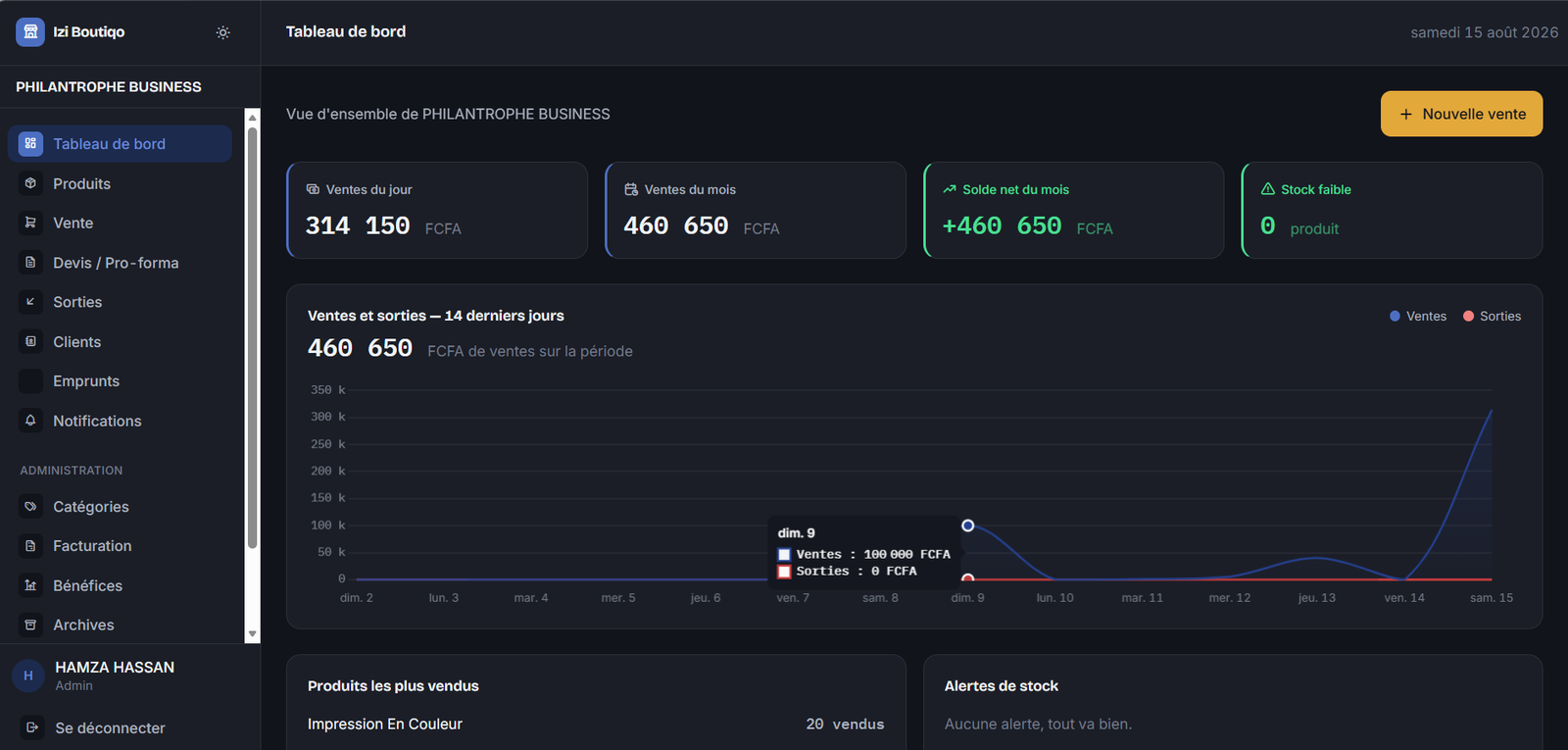The height and width of the screenshot is (750, 1568).
Task: Click the Produits box icon
Action: [30, 183]
